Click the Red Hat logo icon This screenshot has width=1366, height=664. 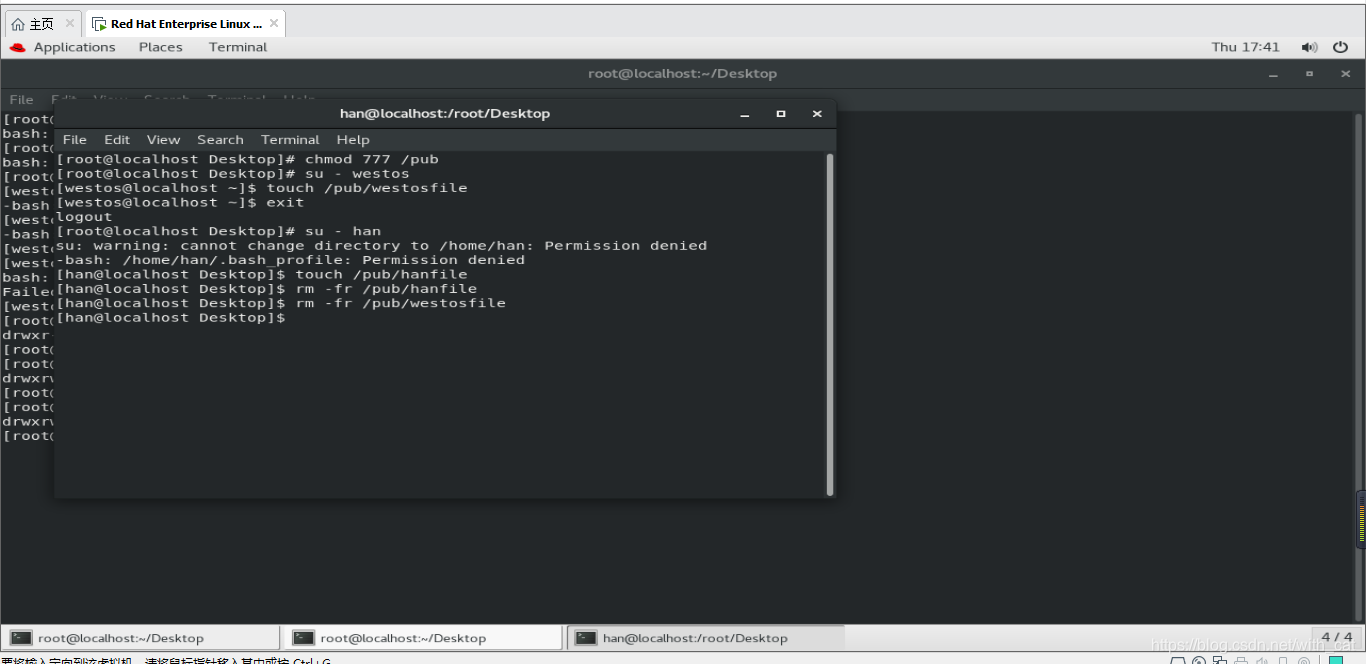17,47
